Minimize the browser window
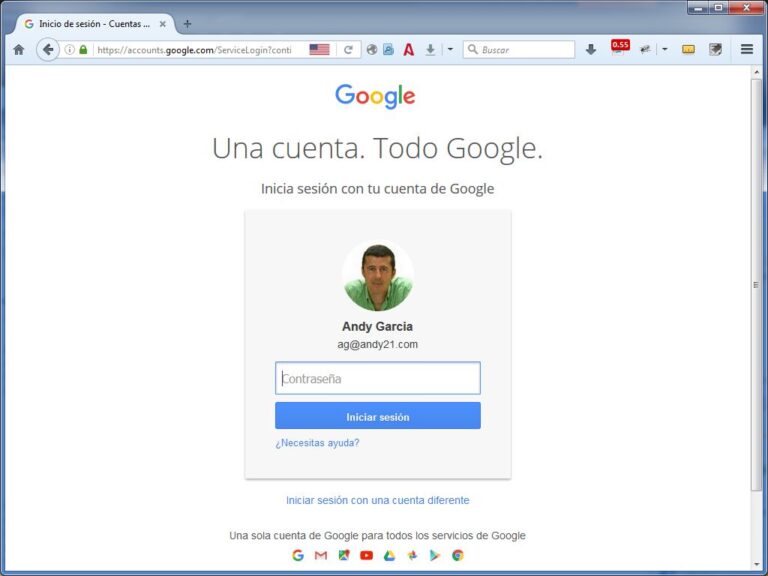The width and height of the screenshot is (768, 576). [x=698, y=8]
